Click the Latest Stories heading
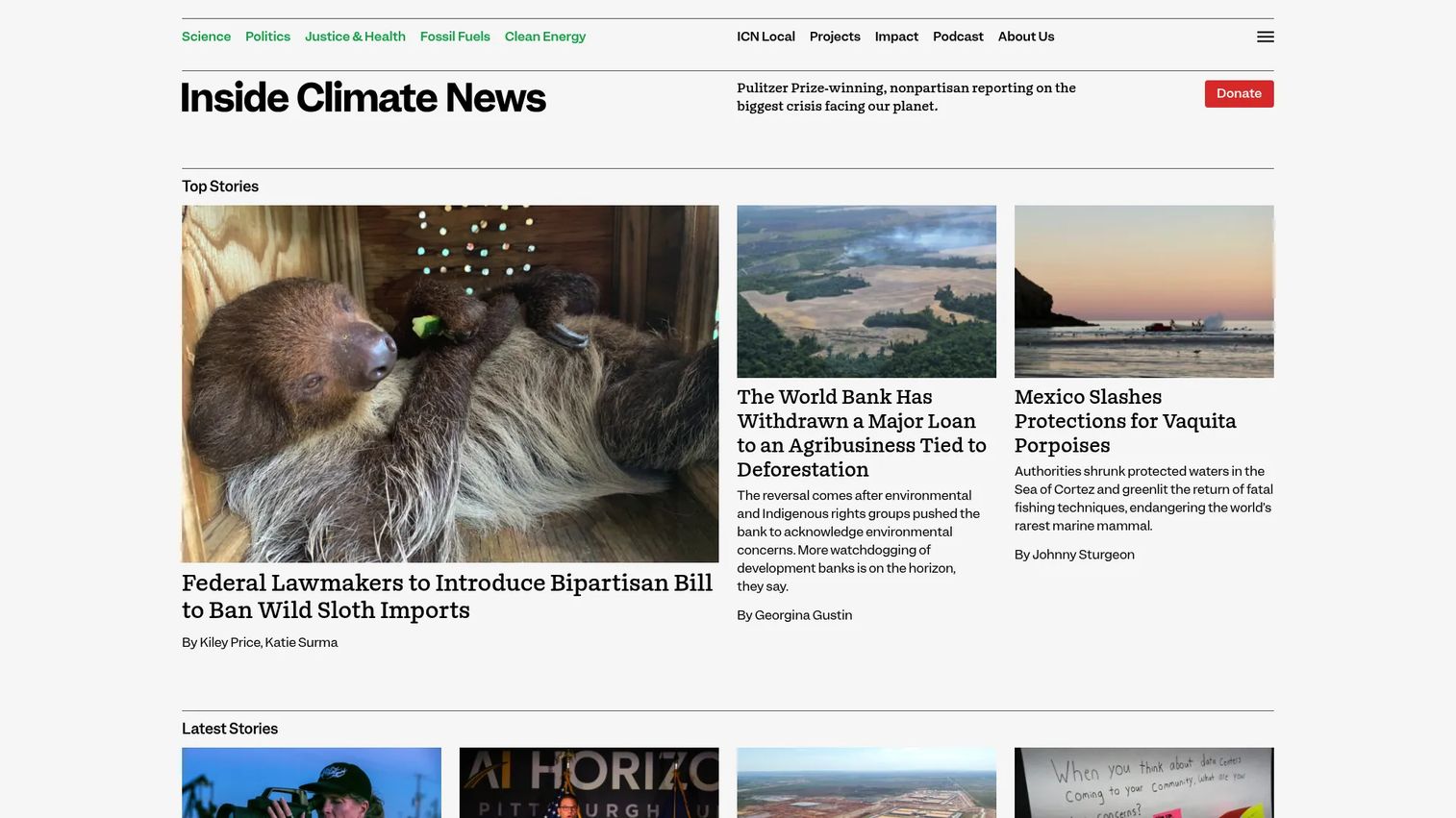Screen dimensions: 1456x818 230,729
